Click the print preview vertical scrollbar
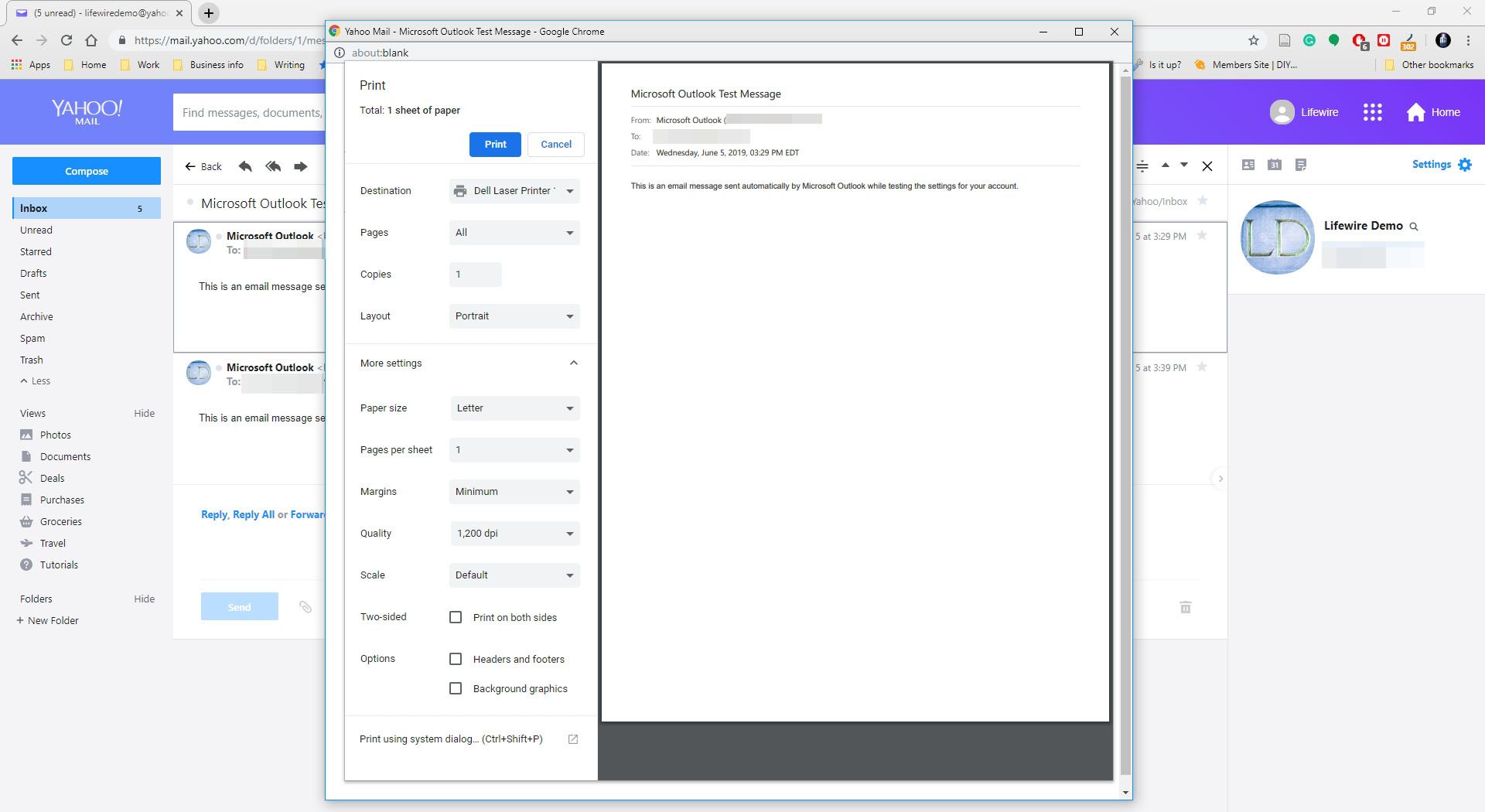The width and height of the screenshot is (1485, 812). [x=1125, y=425]
